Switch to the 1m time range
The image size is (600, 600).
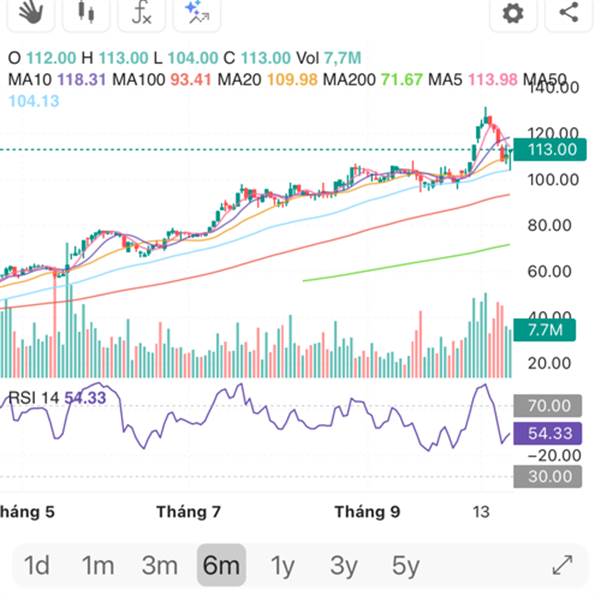(97, 566)
